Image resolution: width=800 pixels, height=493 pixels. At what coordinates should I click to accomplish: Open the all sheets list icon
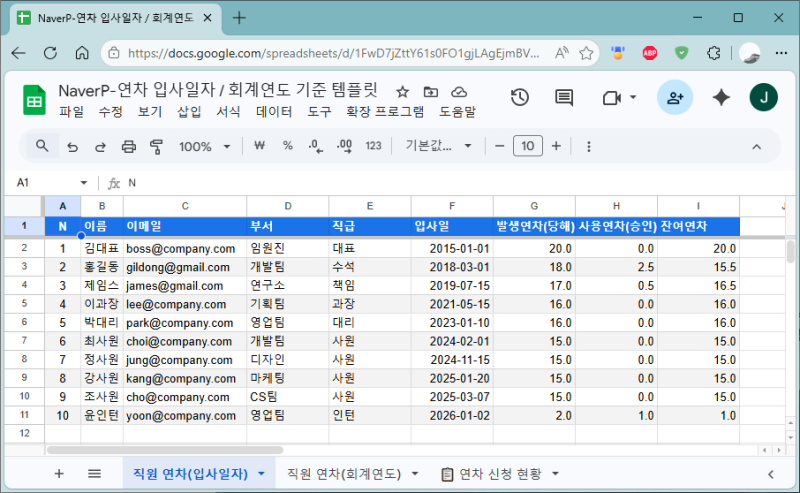[x=94, y=474]
